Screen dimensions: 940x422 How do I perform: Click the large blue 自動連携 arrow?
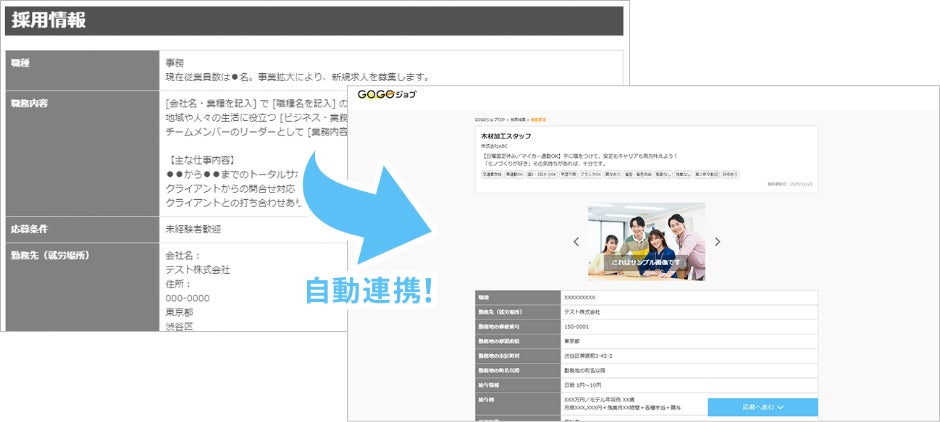pyautogui.click(x=367, y=208)
